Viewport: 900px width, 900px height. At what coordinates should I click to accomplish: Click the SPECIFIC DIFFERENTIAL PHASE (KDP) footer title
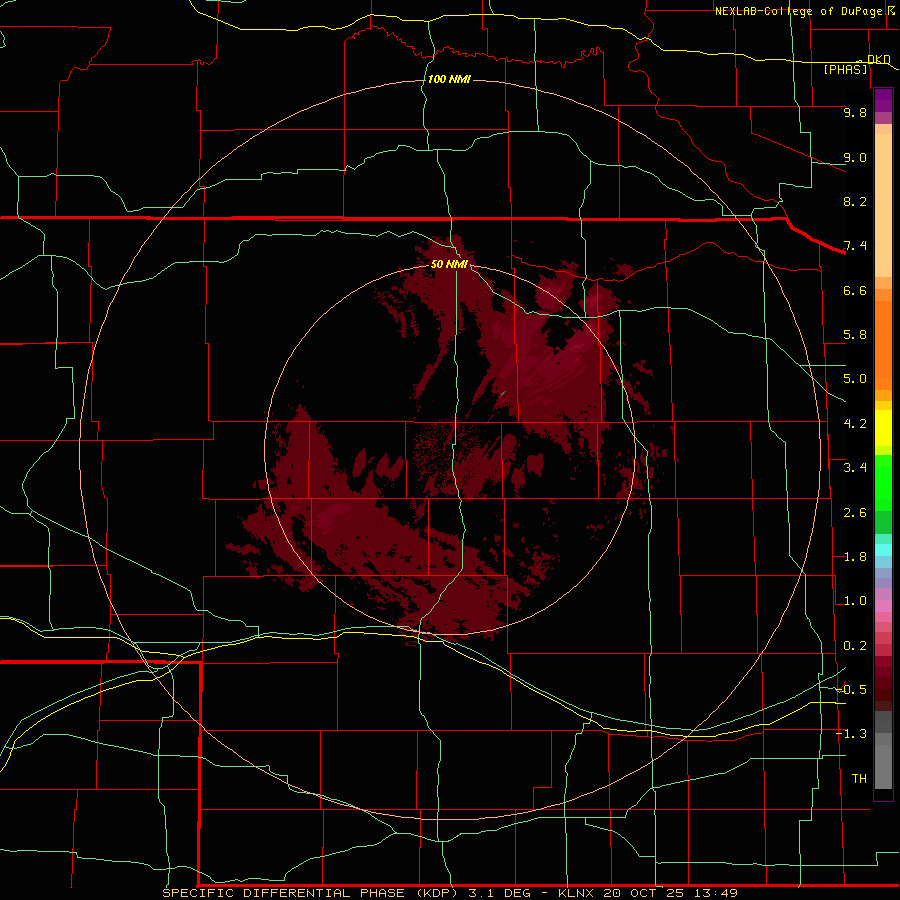[x=310, y=893]
